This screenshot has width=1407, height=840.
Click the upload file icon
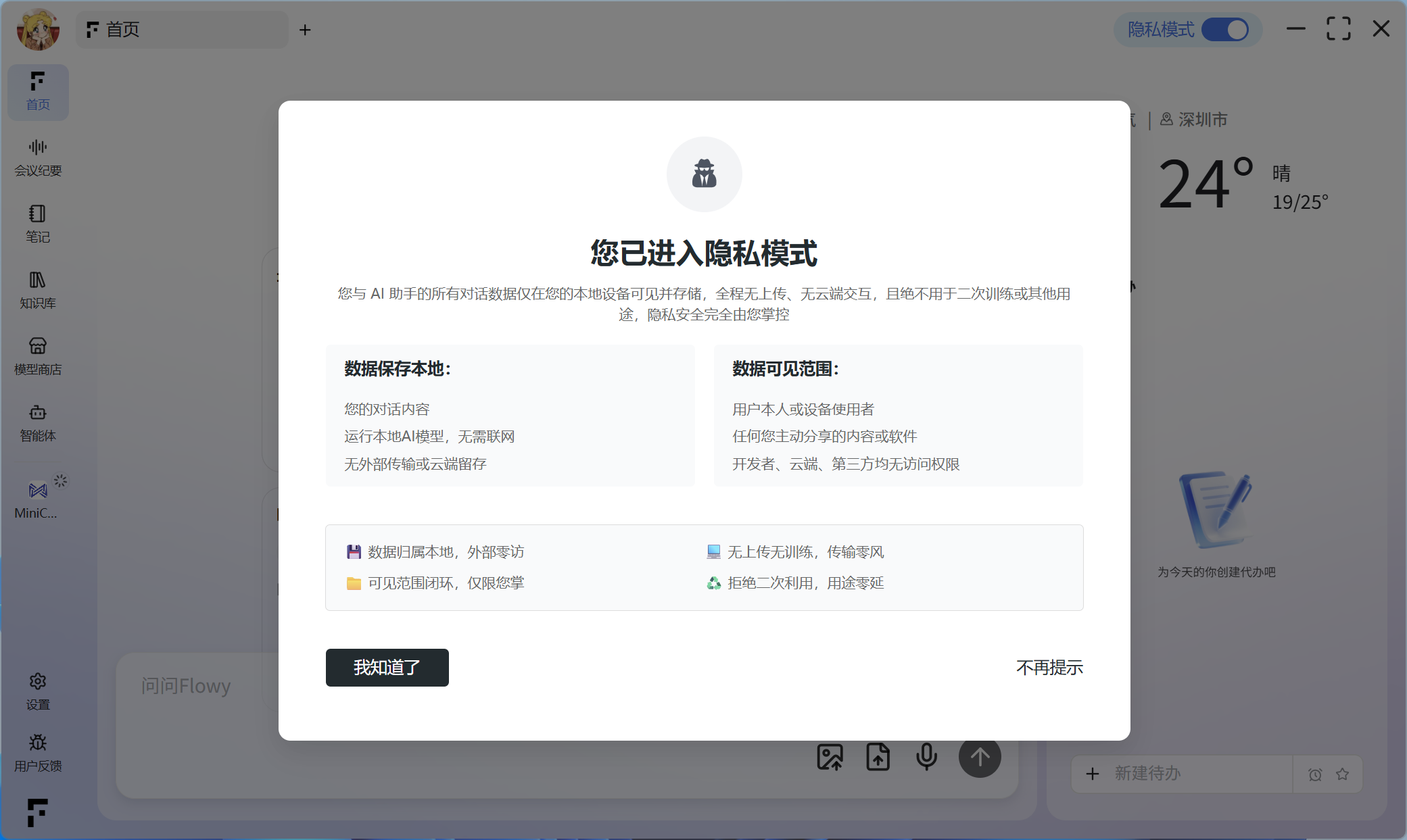pyautogui.click(x=878, y=757)
